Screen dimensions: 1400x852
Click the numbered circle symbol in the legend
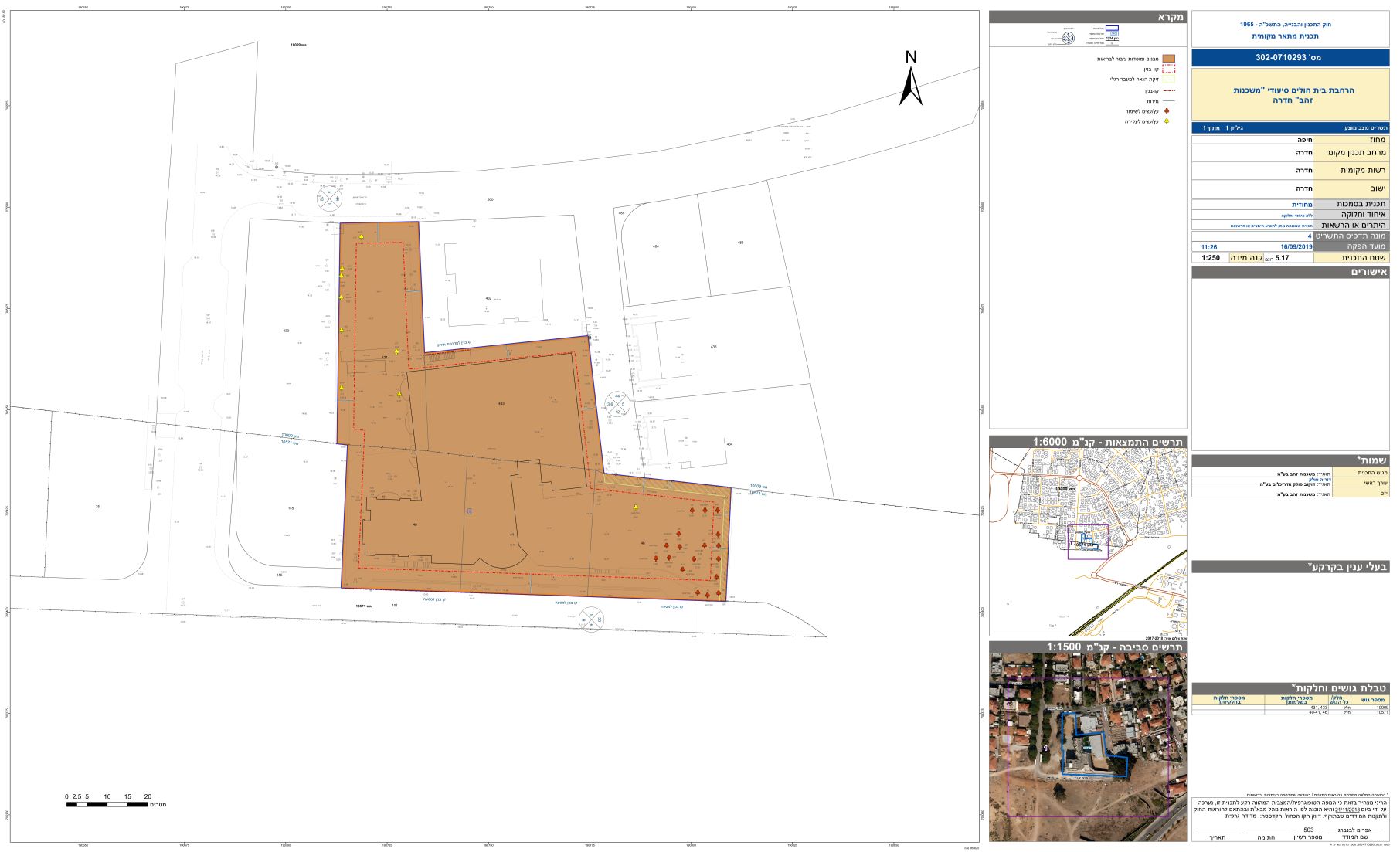[x=1069, y=37]
